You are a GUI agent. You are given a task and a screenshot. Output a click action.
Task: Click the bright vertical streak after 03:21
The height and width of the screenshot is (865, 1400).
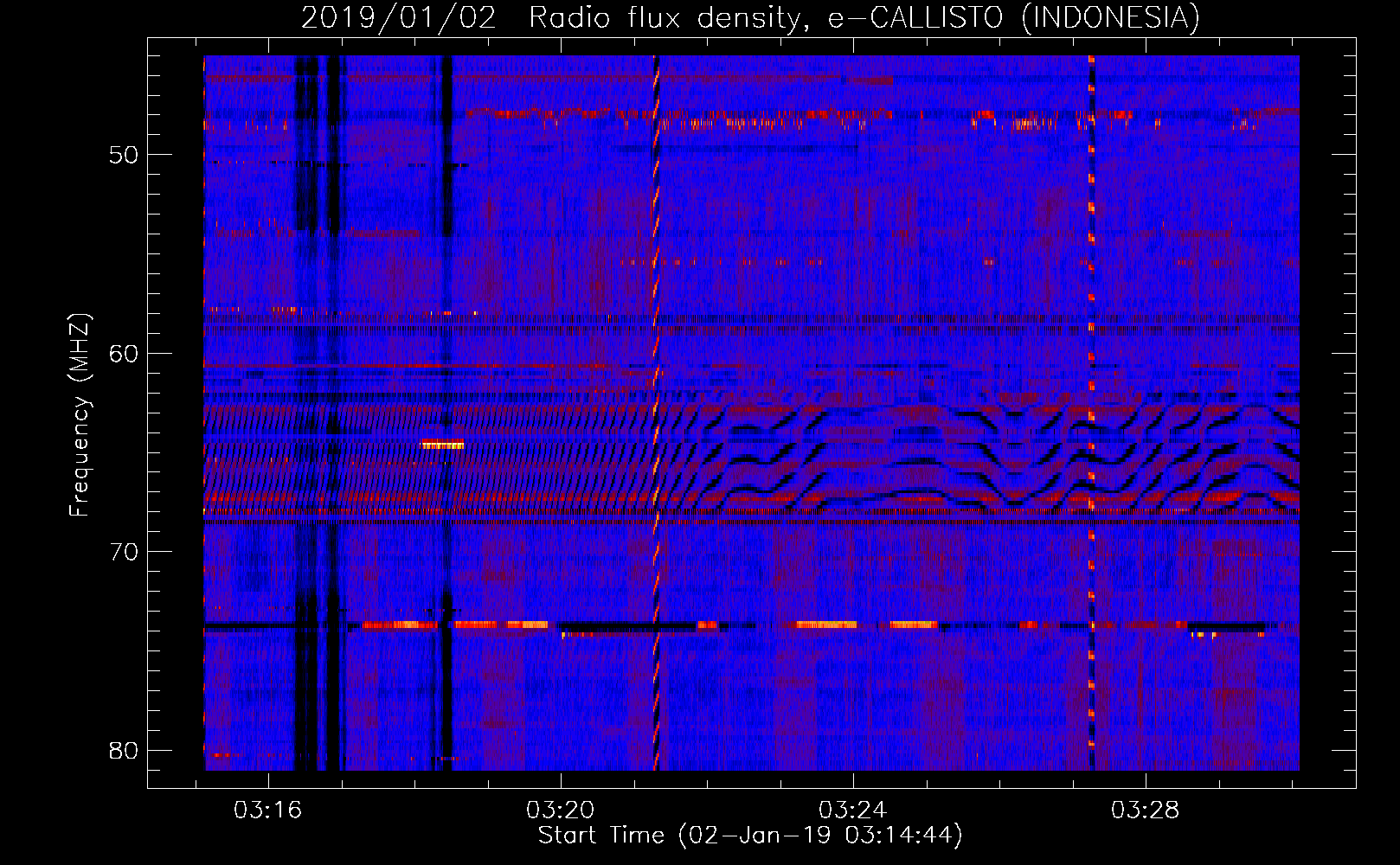(x=656, y=413)
